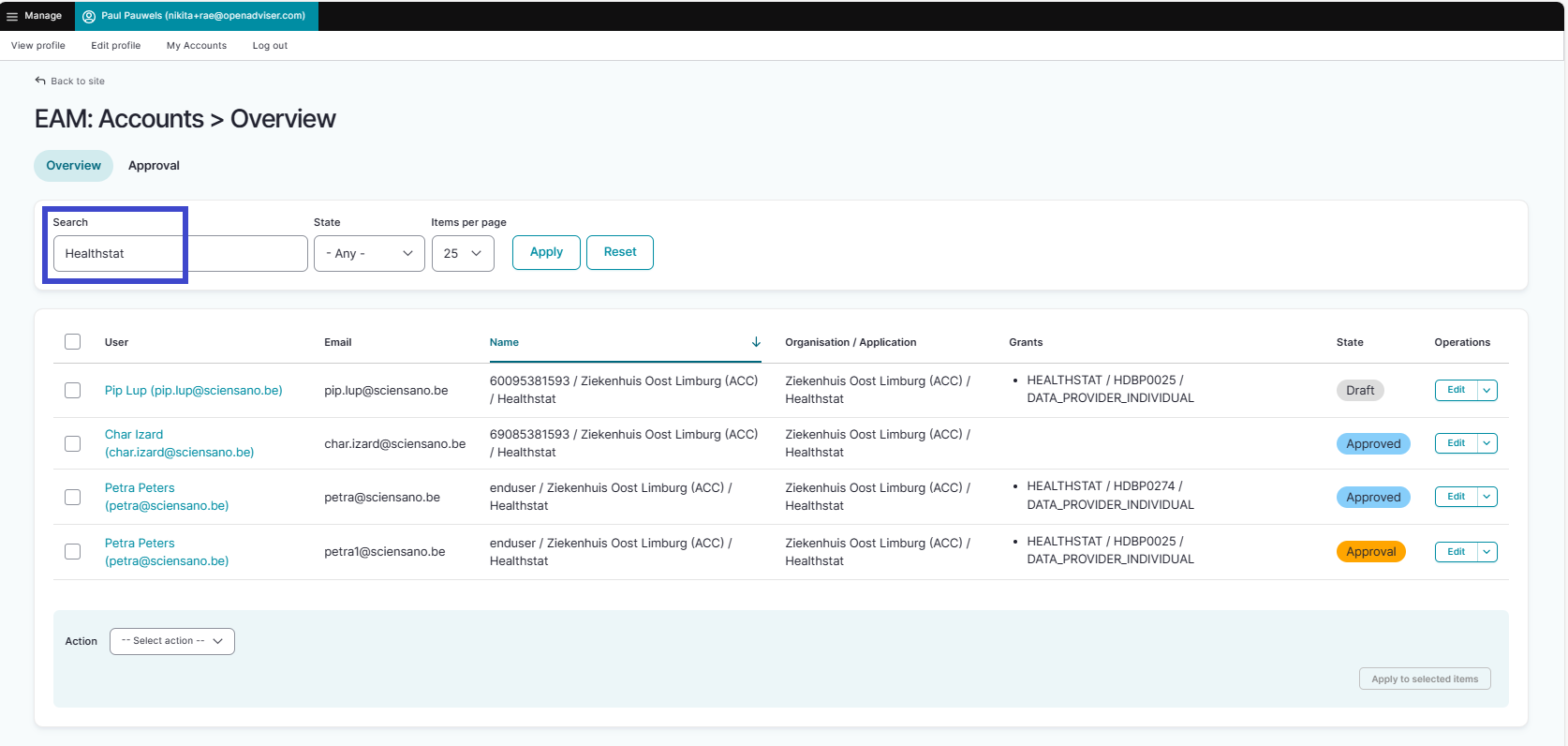Image resolution: width=1568 pixels, height=746 pixels.
Task: Open the arrow beside Edit for Pip Lup
Action: coord(1487,391)
